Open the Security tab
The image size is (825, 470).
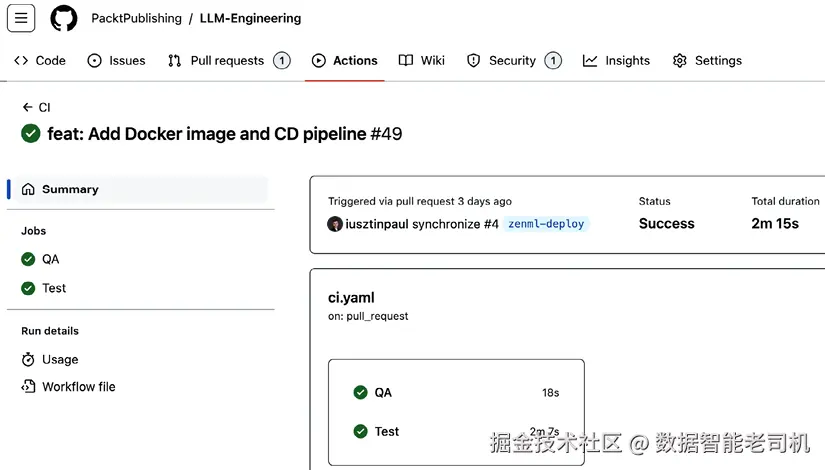512,61
